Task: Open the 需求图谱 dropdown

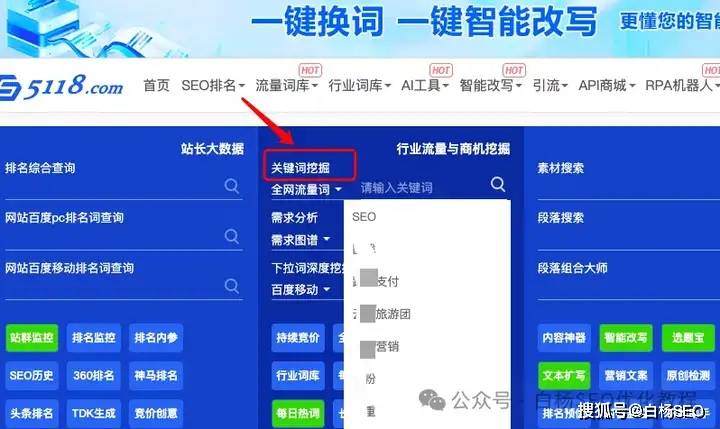Action: [300, 240]
